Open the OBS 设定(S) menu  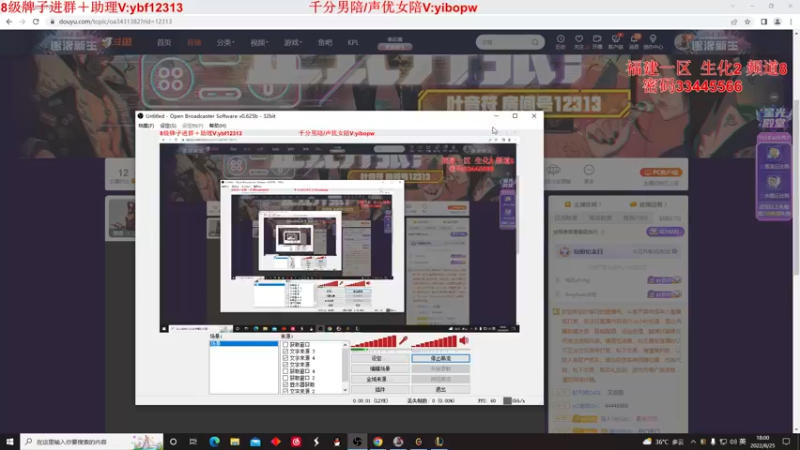168,126
